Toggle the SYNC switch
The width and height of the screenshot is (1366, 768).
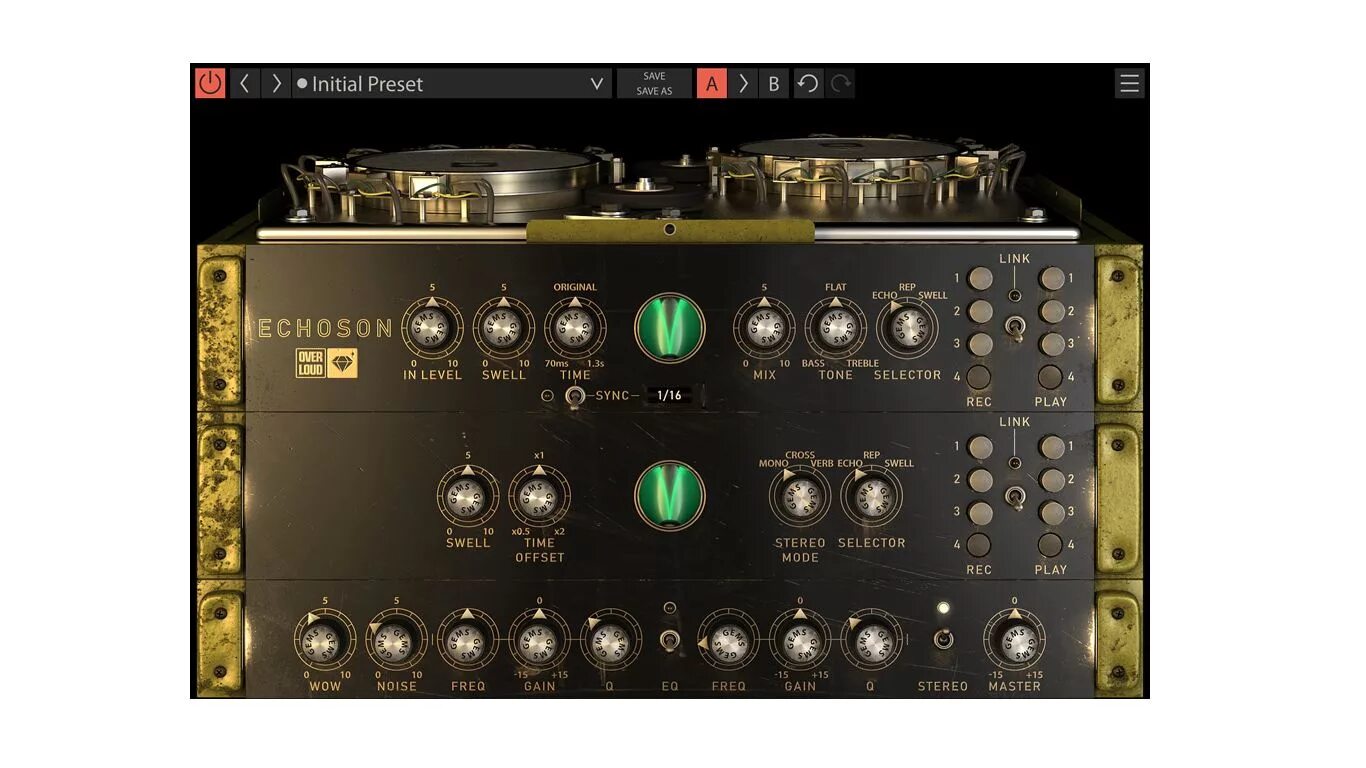click(574, 395)
